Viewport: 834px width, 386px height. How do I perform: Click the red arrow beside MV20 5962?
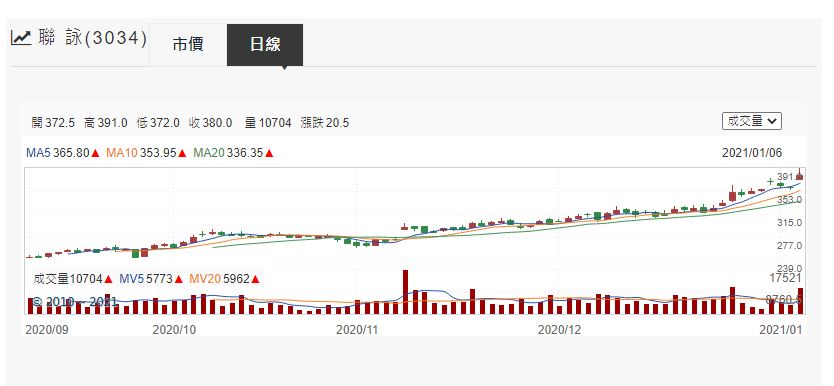tap(255, 279)
